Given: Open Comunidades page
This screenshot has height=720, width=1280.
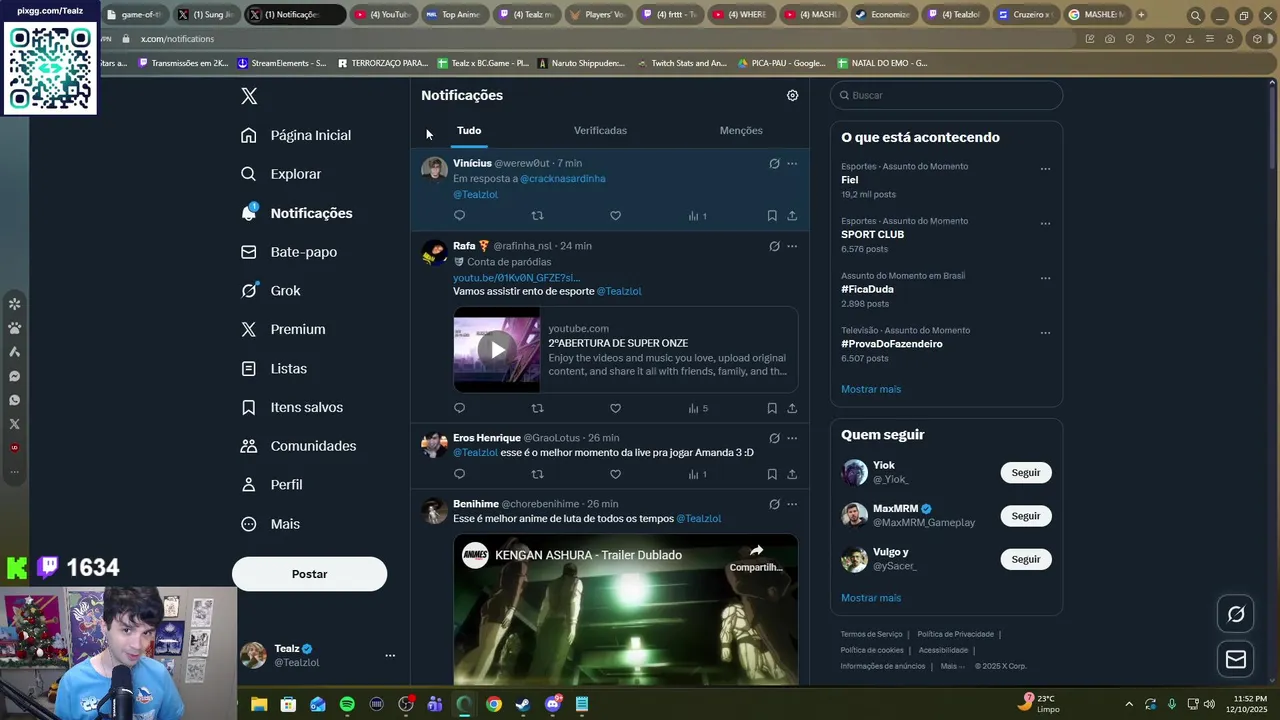Looking at the screenshot, I should tap(299, 446).
